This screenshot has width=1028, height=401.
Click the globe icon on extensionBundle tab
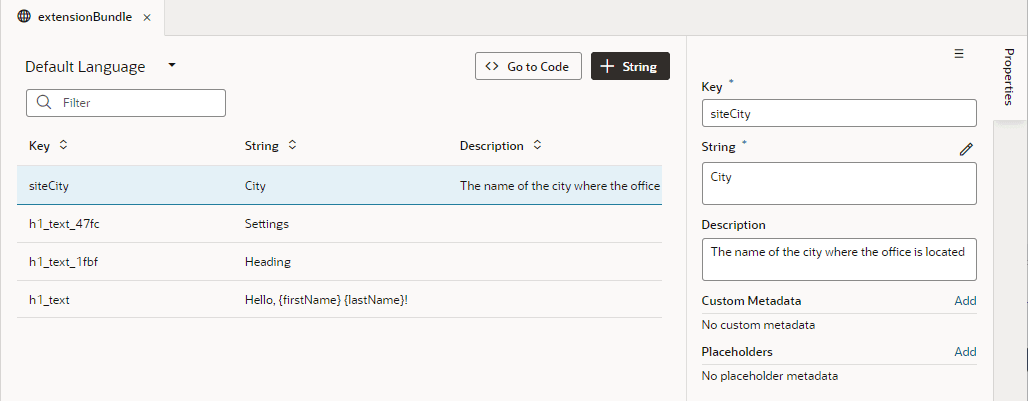pyautogui.click(x=24, y=17)
